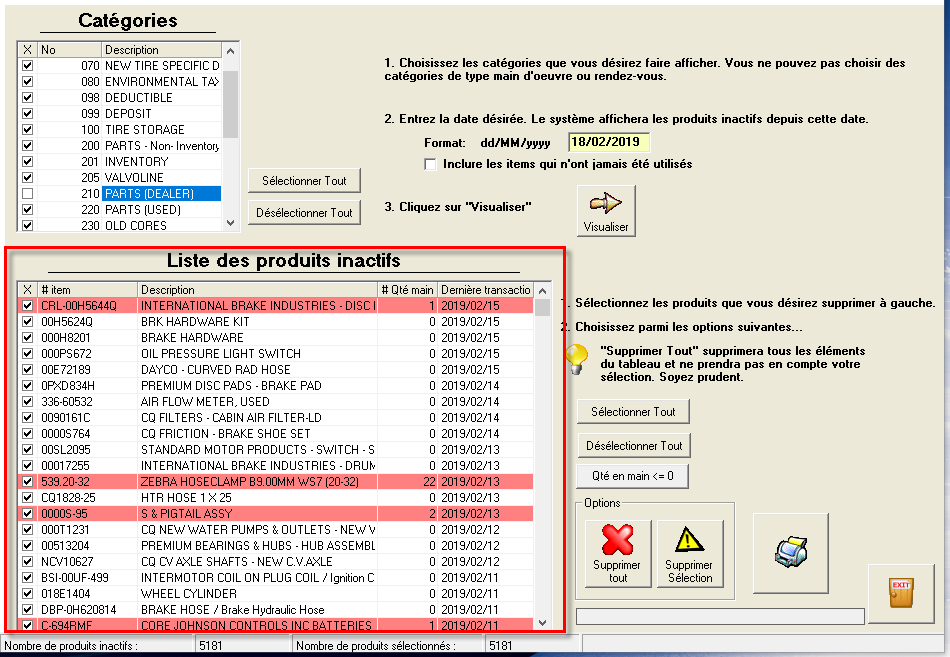Check the PARTS (DEALER) category box
This screenshot has width=950, height=657.
pos(27,194)
